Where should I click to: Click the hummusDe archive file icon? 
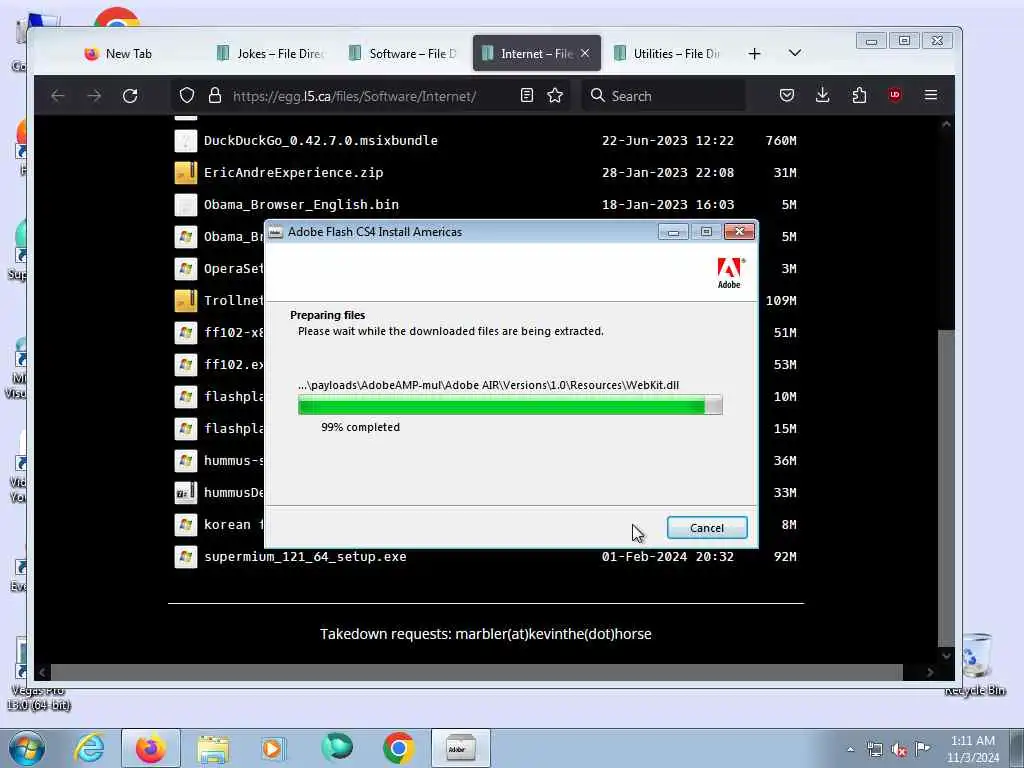point(185,492)
